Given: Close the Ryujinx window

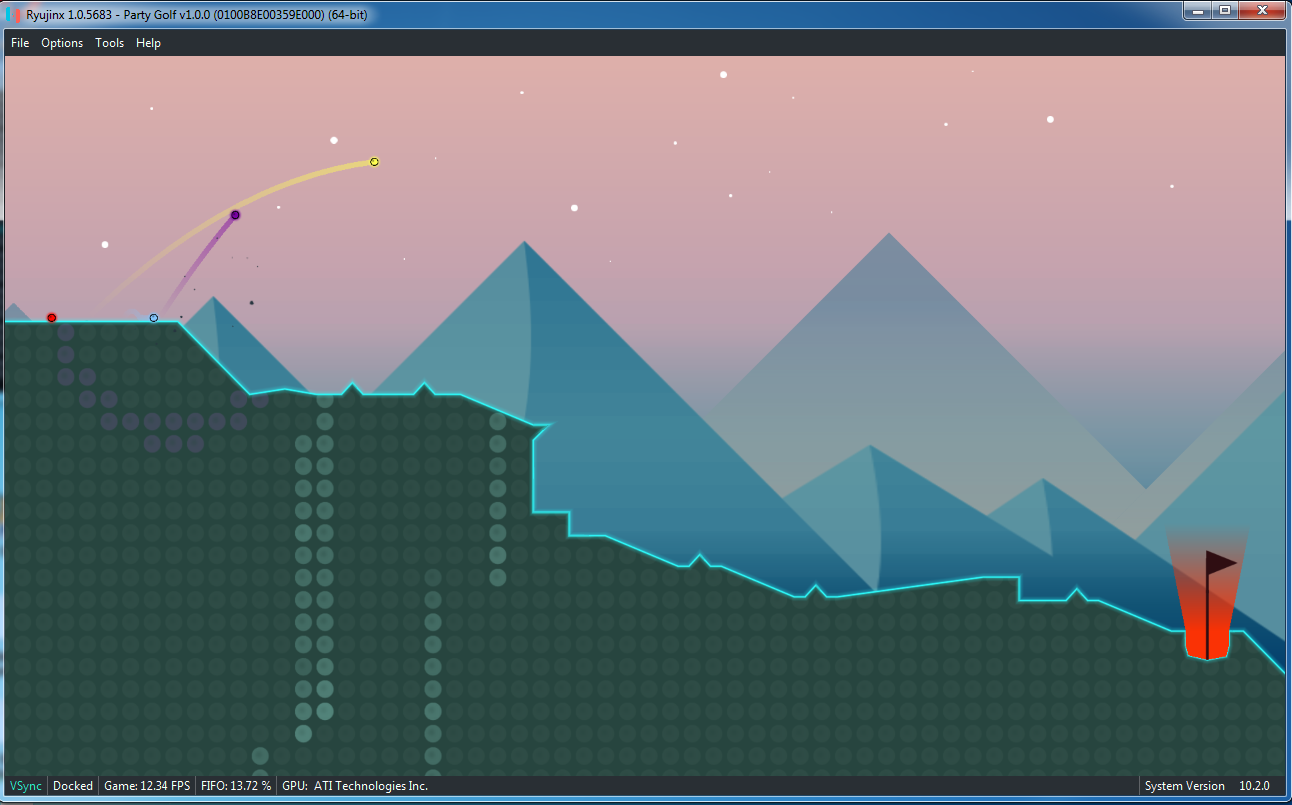Looking at the screenshot, I should (1261, 10).
